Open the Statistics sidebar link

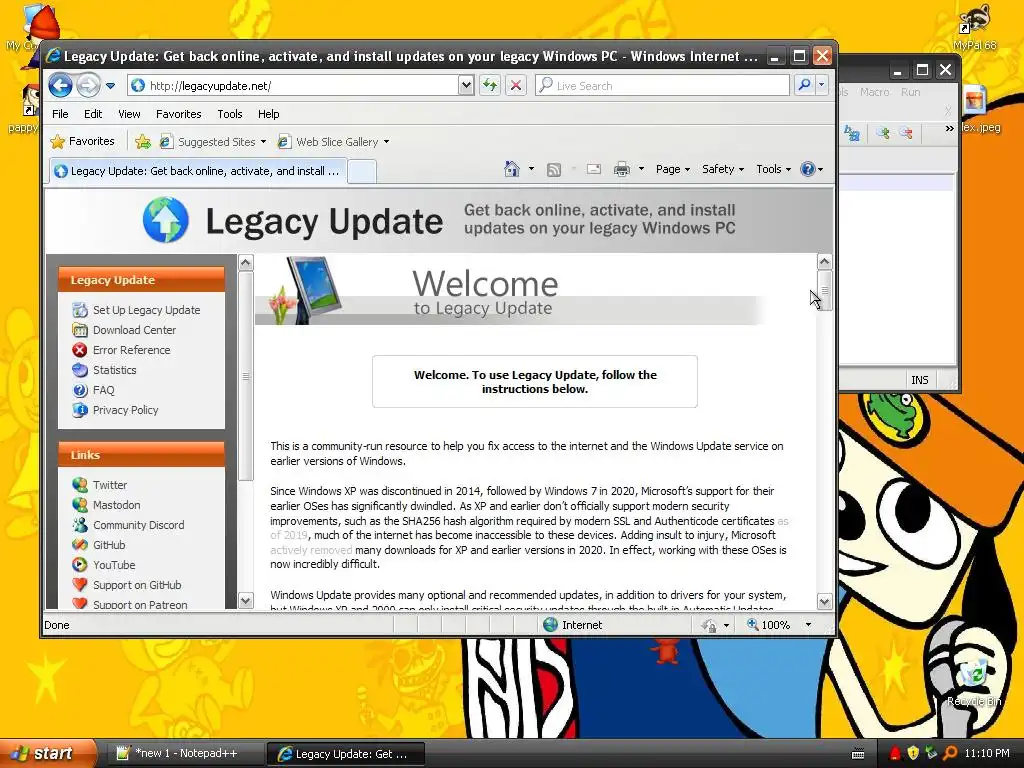coord(114,370)
